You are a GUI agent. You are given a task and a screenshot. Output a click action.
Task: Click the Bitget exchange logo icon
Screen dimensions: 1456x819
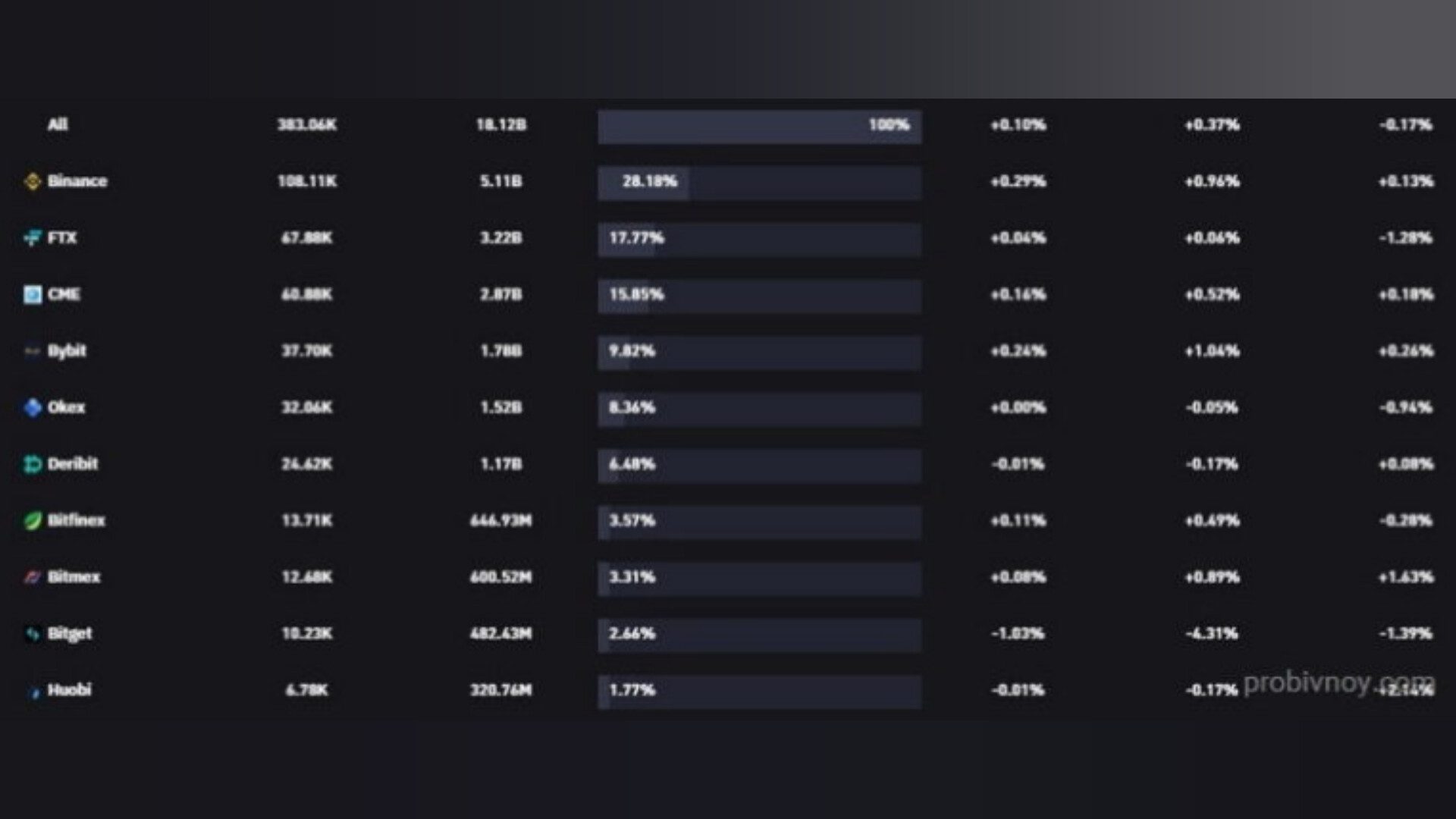click(32, 634)
